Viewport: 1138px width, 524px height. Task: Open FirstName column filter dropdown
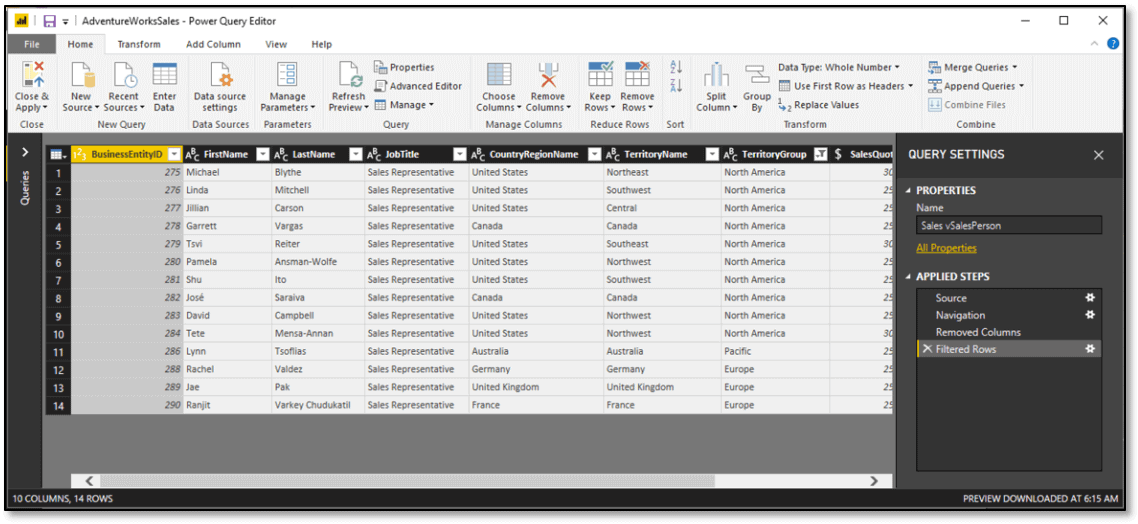(x=263, y=154)
